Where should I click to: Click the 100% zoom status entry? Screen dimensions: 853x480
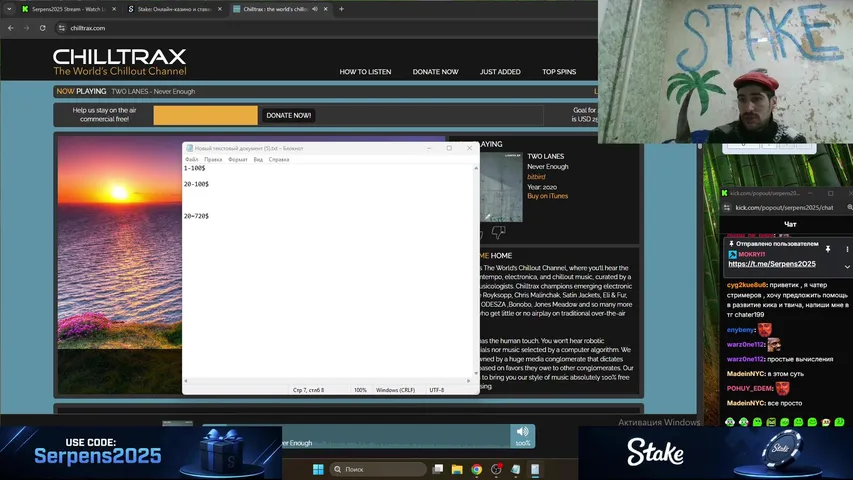click(x=360, y=390)
